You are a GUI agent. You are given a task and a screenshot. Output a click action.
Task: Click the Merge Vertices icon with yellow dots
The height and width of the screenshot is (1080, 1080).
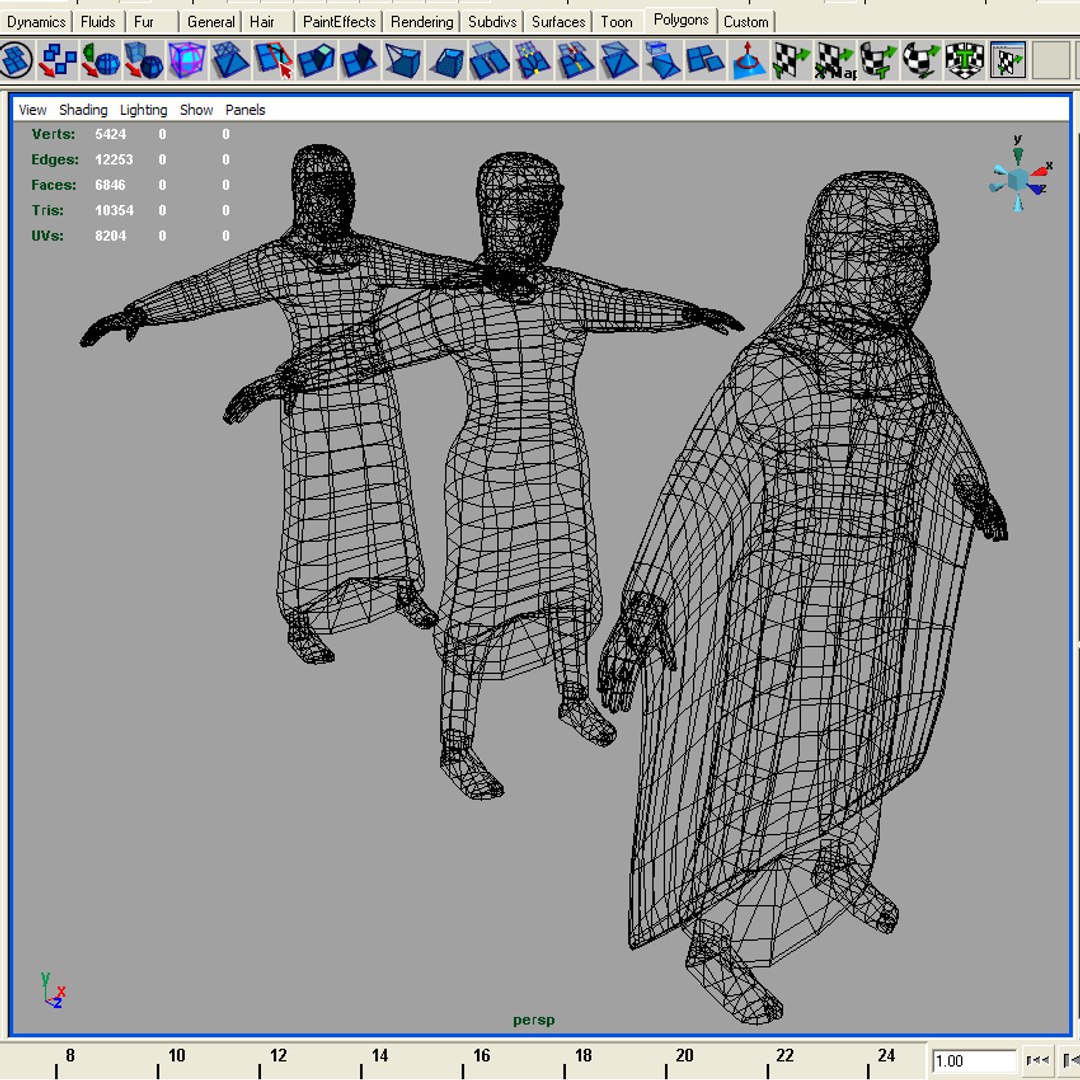pos(532,60)
